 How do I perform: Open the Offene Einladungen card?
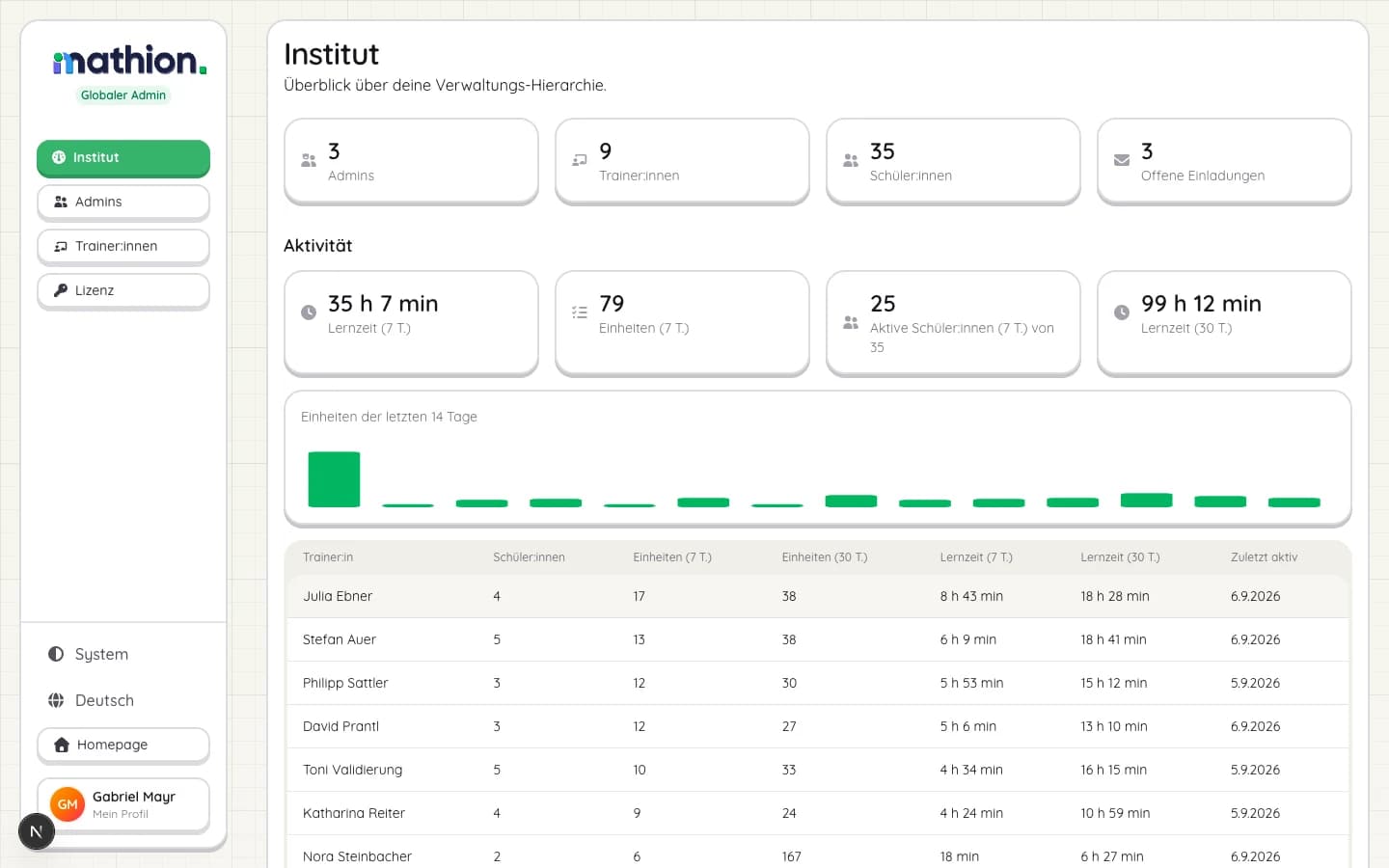(1224, 161)
